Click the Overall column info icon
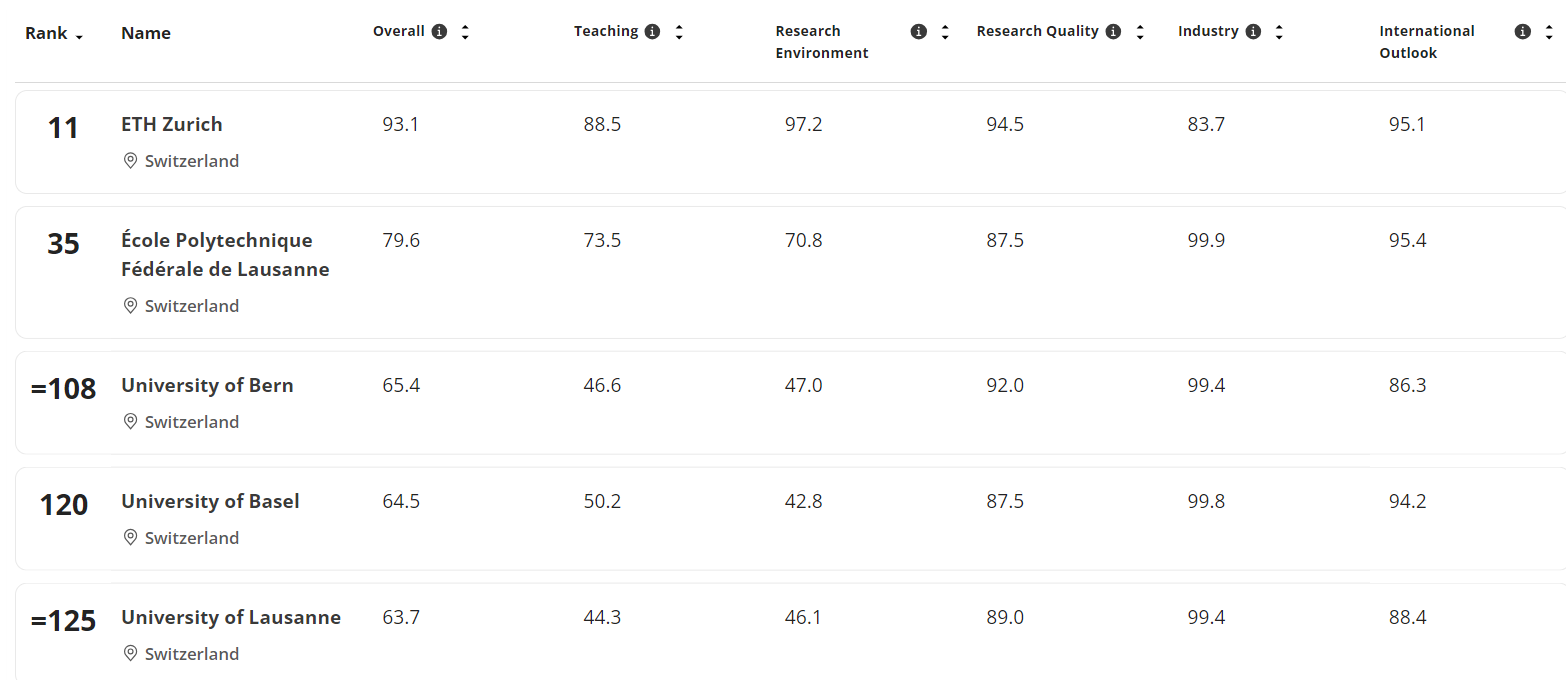 coord(439,32)
